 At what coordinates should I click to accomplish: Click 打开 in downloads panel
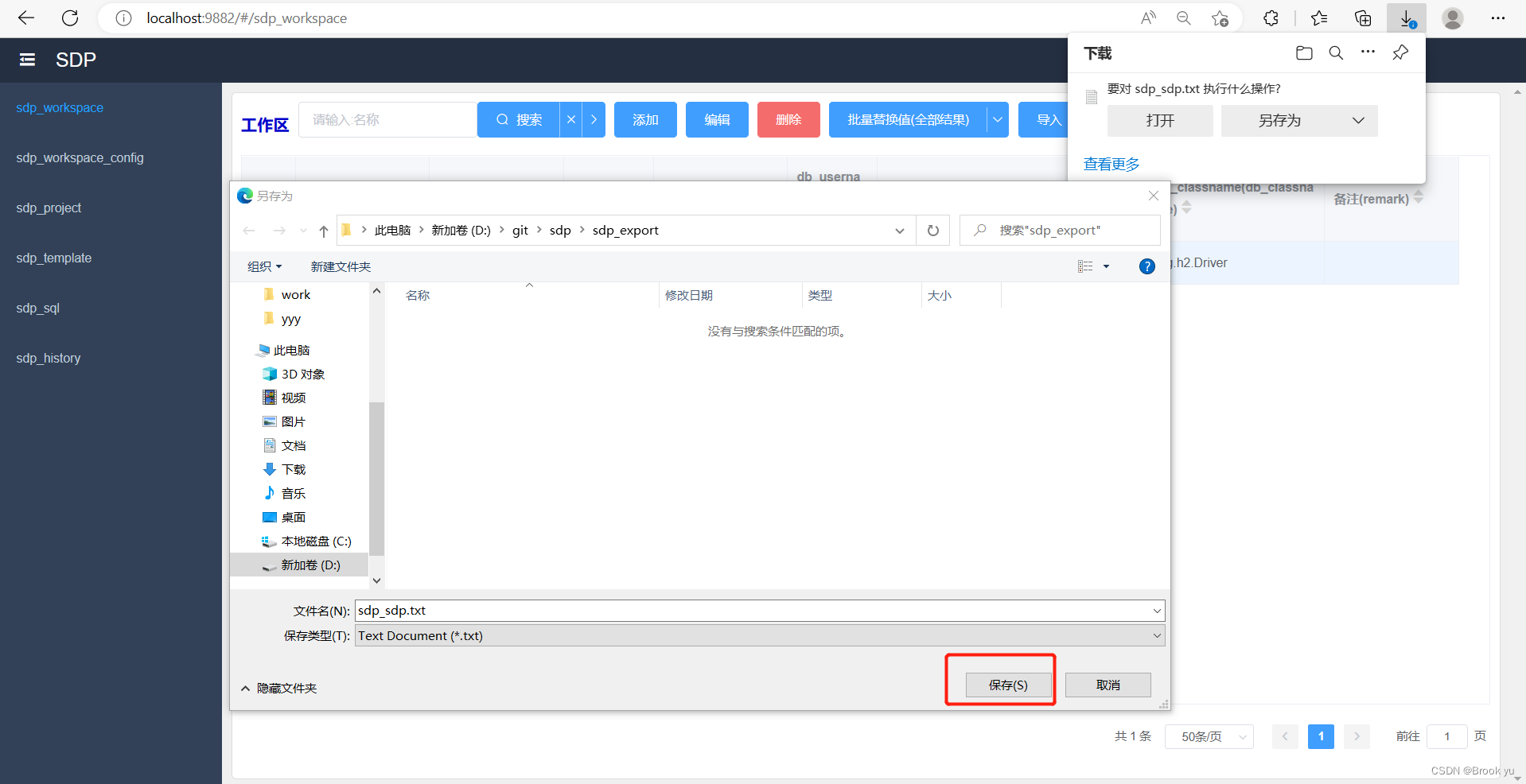(1160, 121)
